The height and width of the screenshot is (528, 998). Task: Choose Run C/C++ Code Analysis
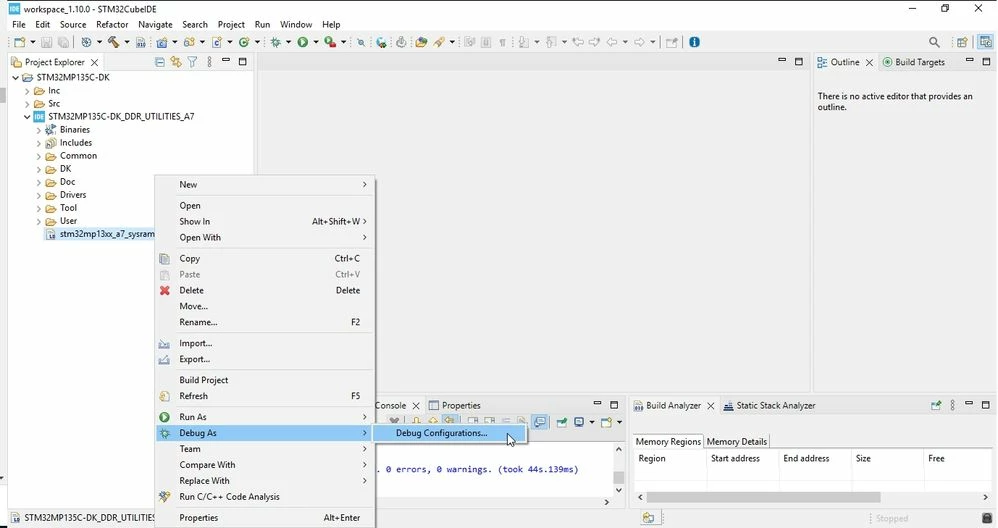pos(265,497)
